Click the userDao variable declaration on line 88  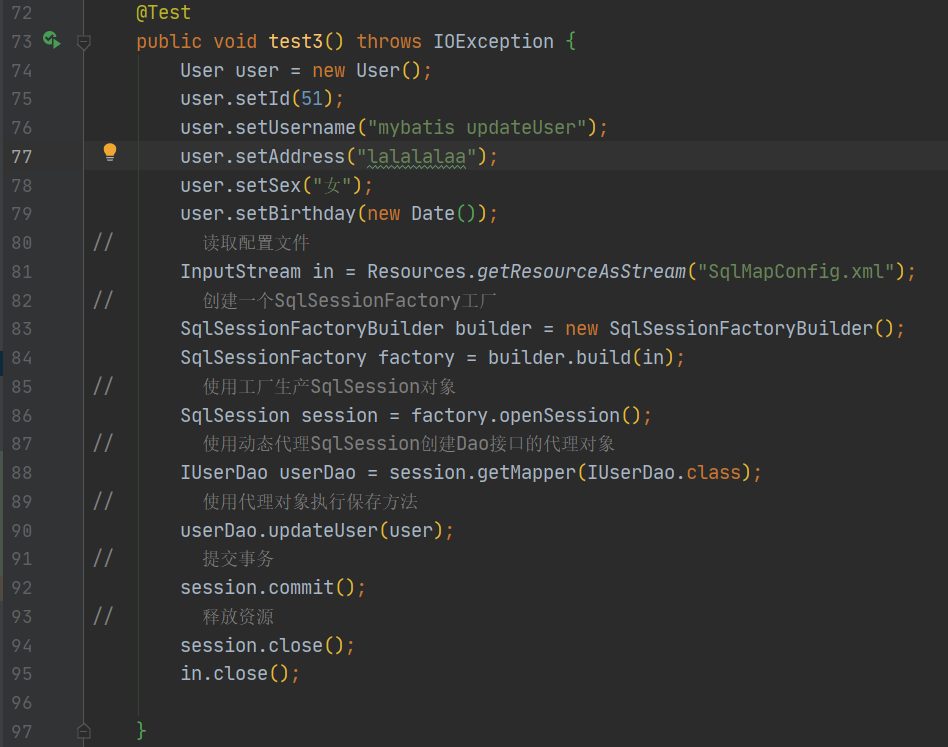317,473
